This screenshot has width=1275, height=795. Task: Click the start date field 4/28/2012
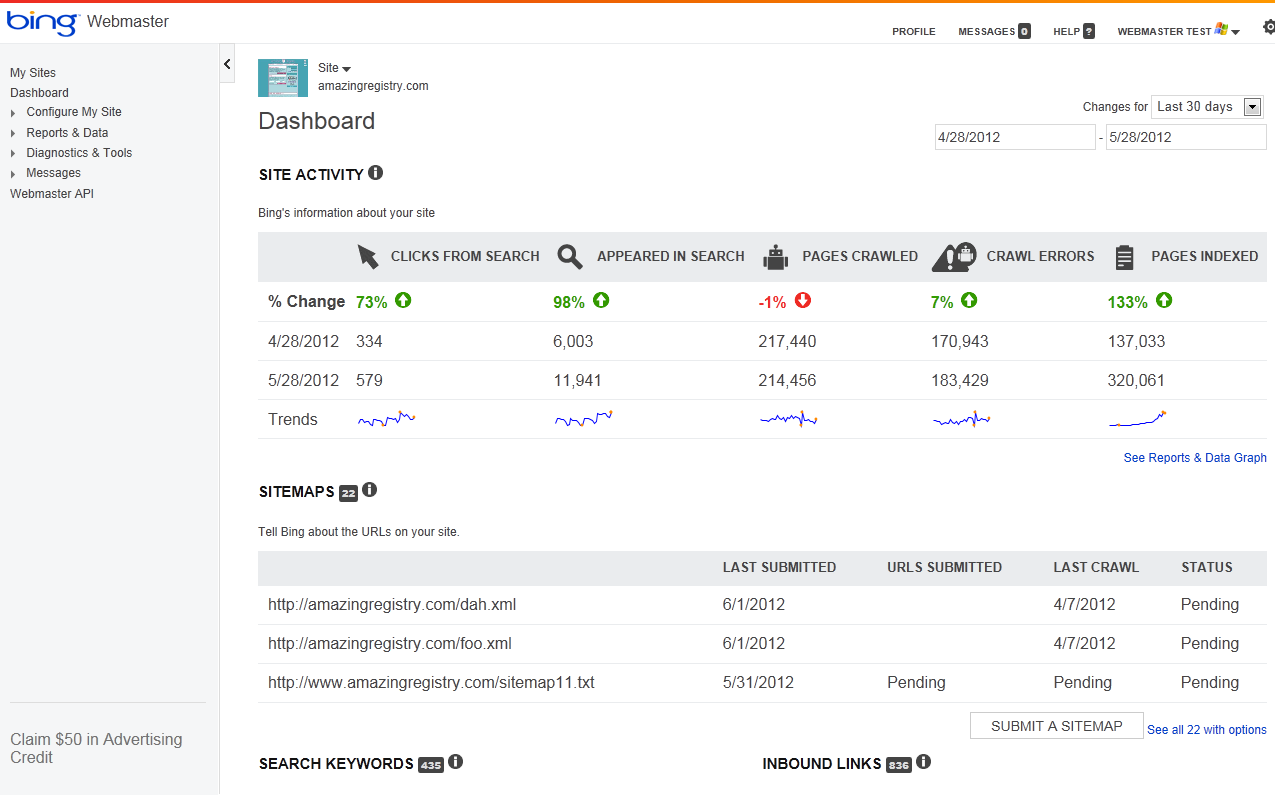coord(1014,137)
